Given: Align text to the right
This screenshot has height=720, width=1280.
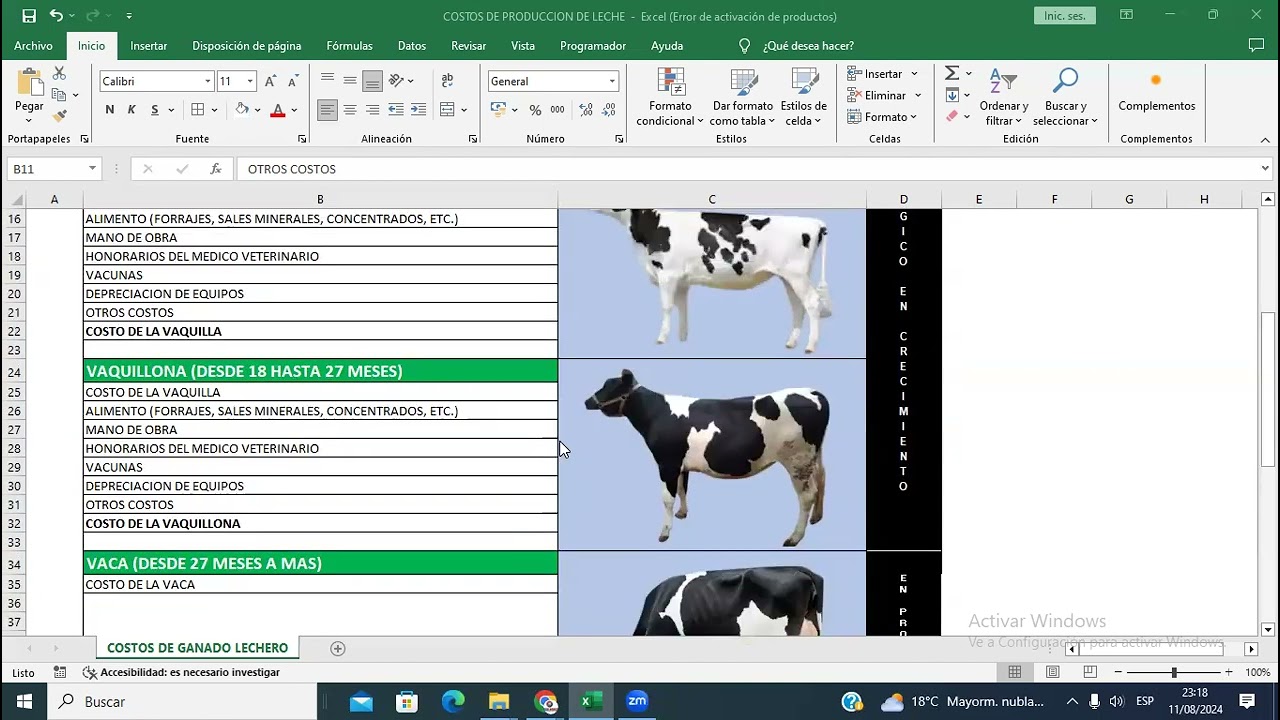Looking at the screenshot, I should (372, 110).
